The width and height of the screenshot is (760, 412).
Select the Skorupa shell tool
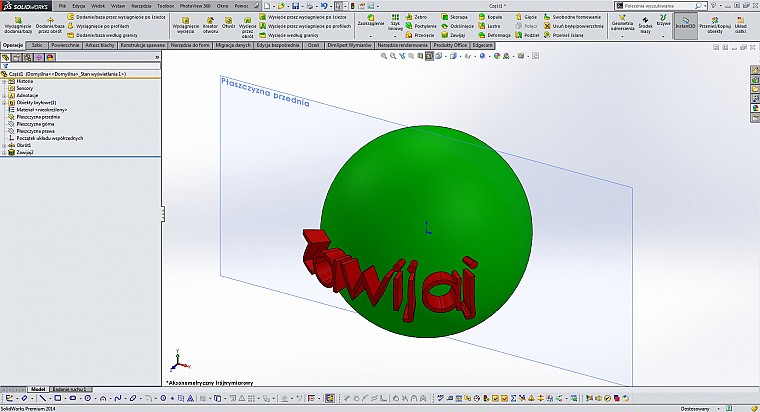[x=454, y=17]
